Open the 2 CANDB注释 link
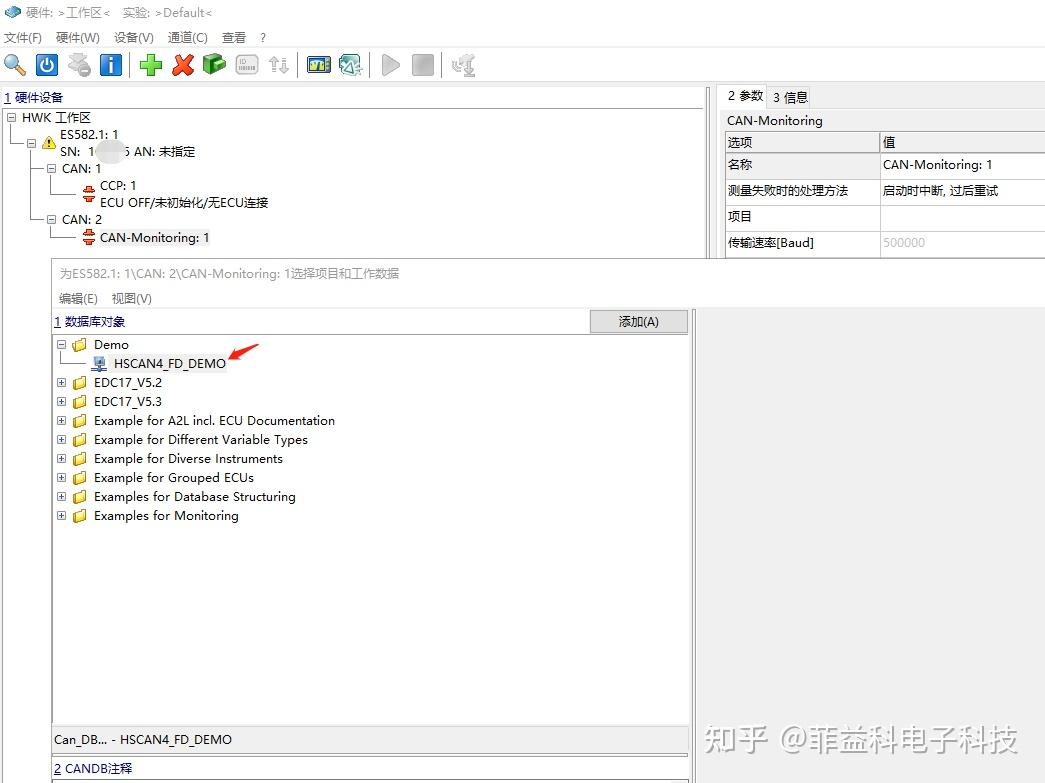The image size is (1045, 783). (92, 768)
